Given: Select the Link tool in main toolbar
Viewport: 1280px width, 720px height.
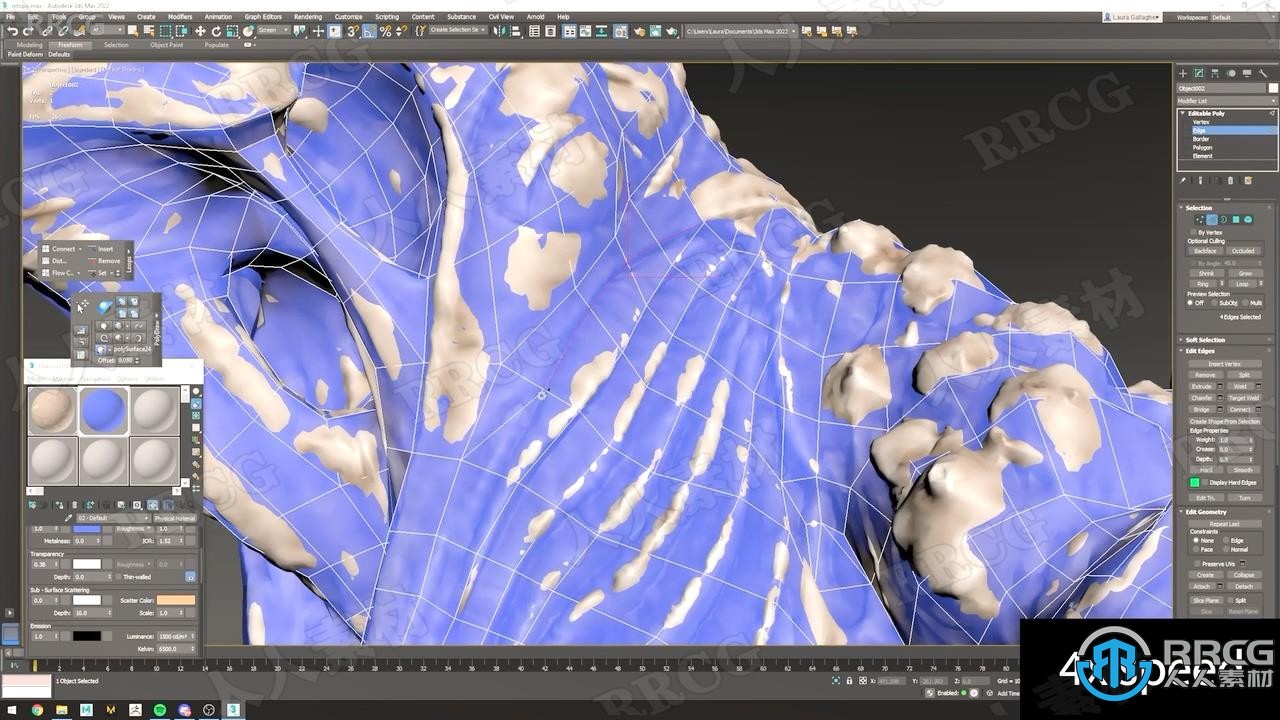Looking at the screenshot, I should coord(46,31).
